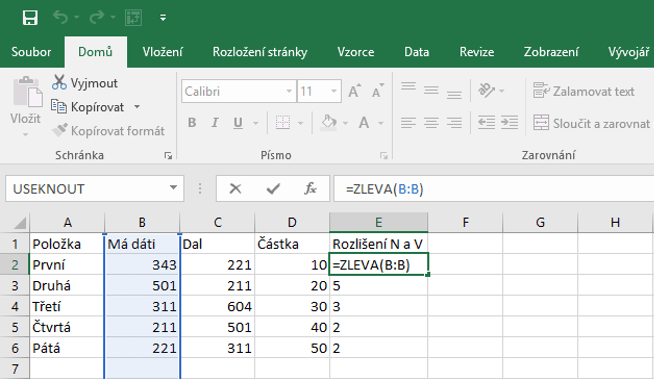Screen dimensions: 654x379
Task: Open the Redo history dropdown arrow
Action: (x=113, y=18)
